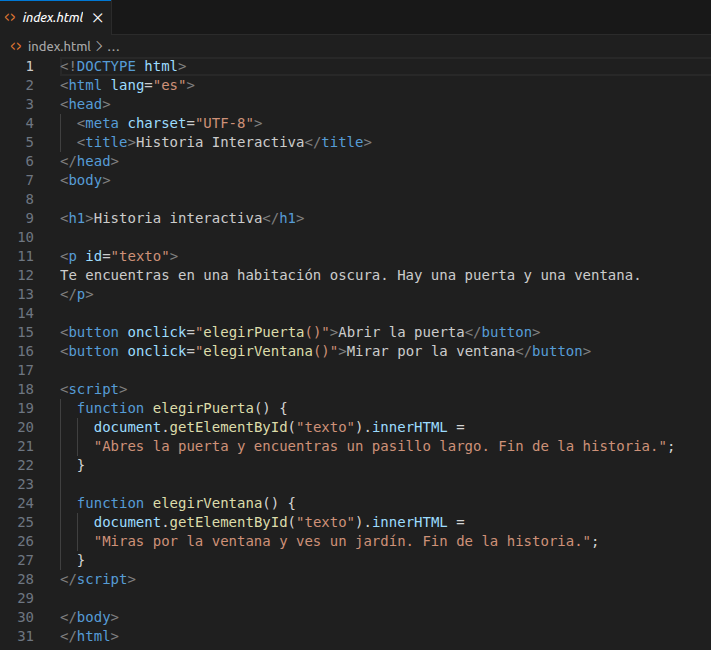The width and height of the screenshot is (711, 650).
Task: Close the index.html editor tab
Action: click(97, 18)
